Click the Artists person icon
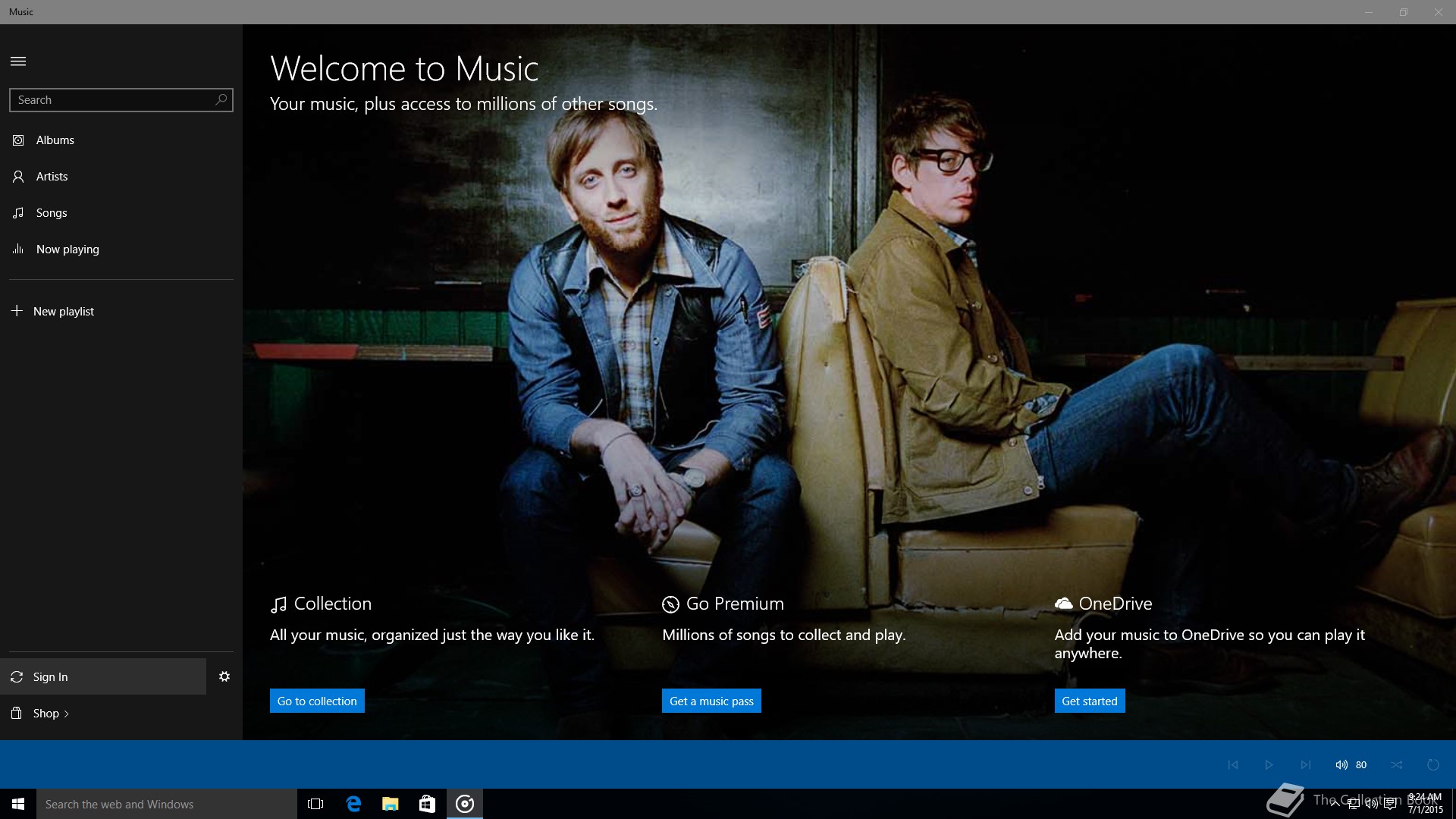The width and height of the screenshot is (1456, 819). click(18, 177)
